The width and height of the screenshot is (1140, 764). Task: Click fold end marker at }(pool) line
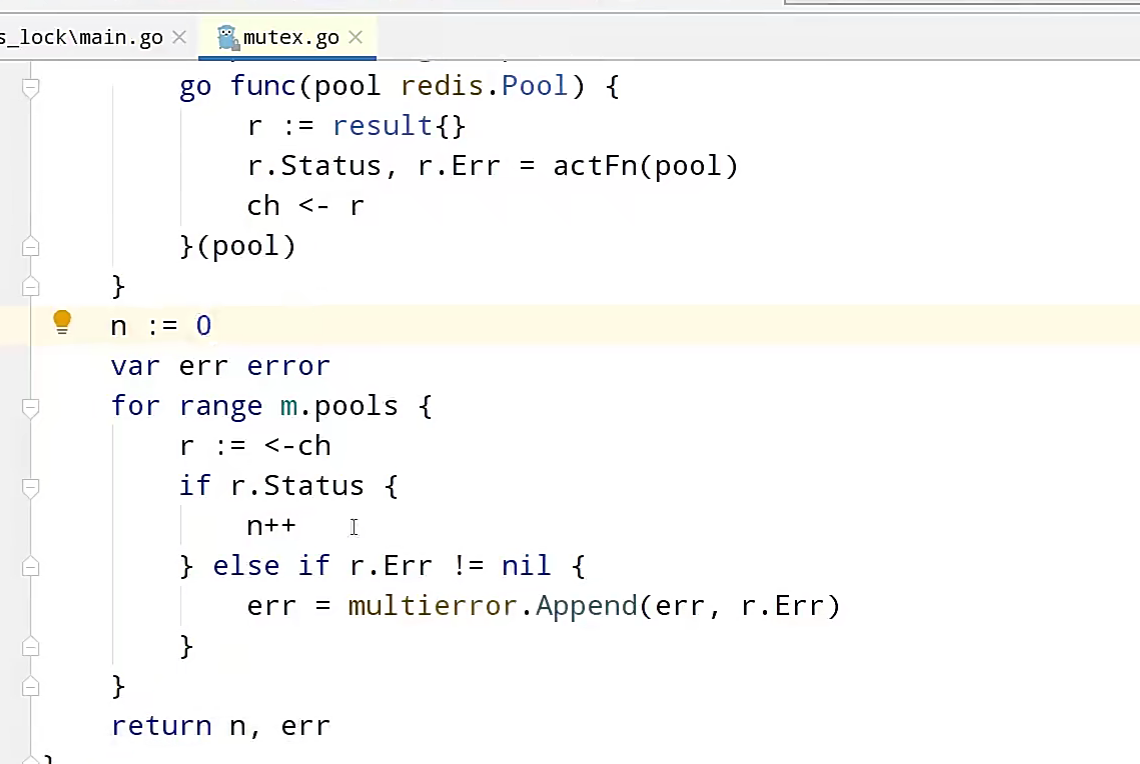pyautogui.click(x=30, y=246)
